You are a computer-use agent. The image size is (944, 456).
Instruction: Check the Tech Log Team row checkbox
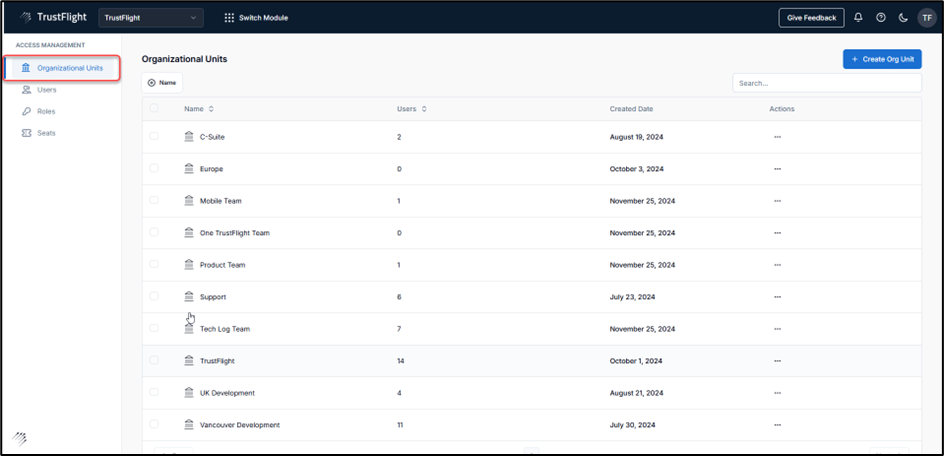click(154, 328)
